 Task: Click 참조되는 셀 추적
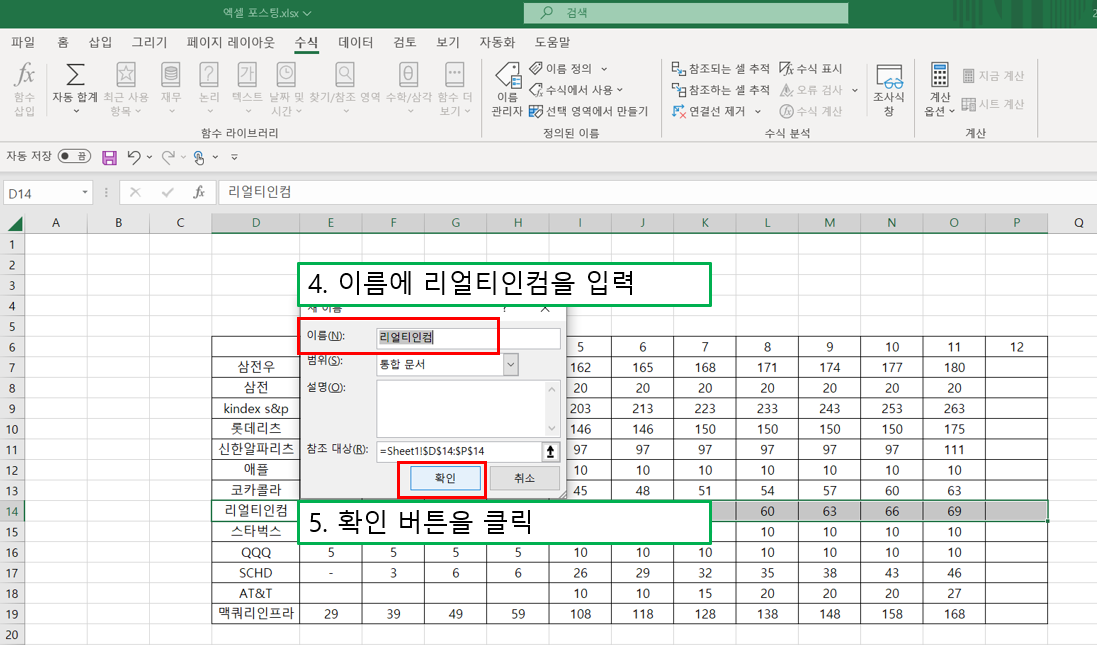pos(721,69)
